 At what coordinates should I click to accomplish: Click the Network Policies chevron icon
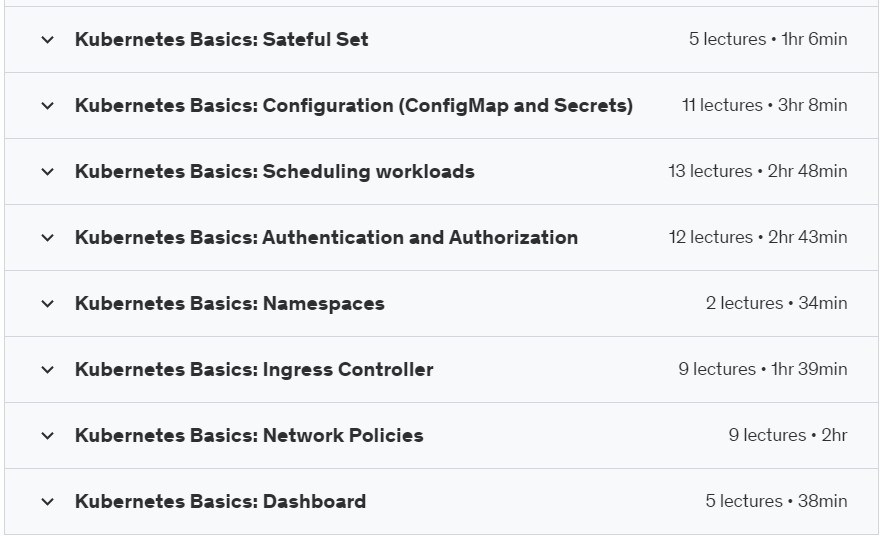[48, 436]
